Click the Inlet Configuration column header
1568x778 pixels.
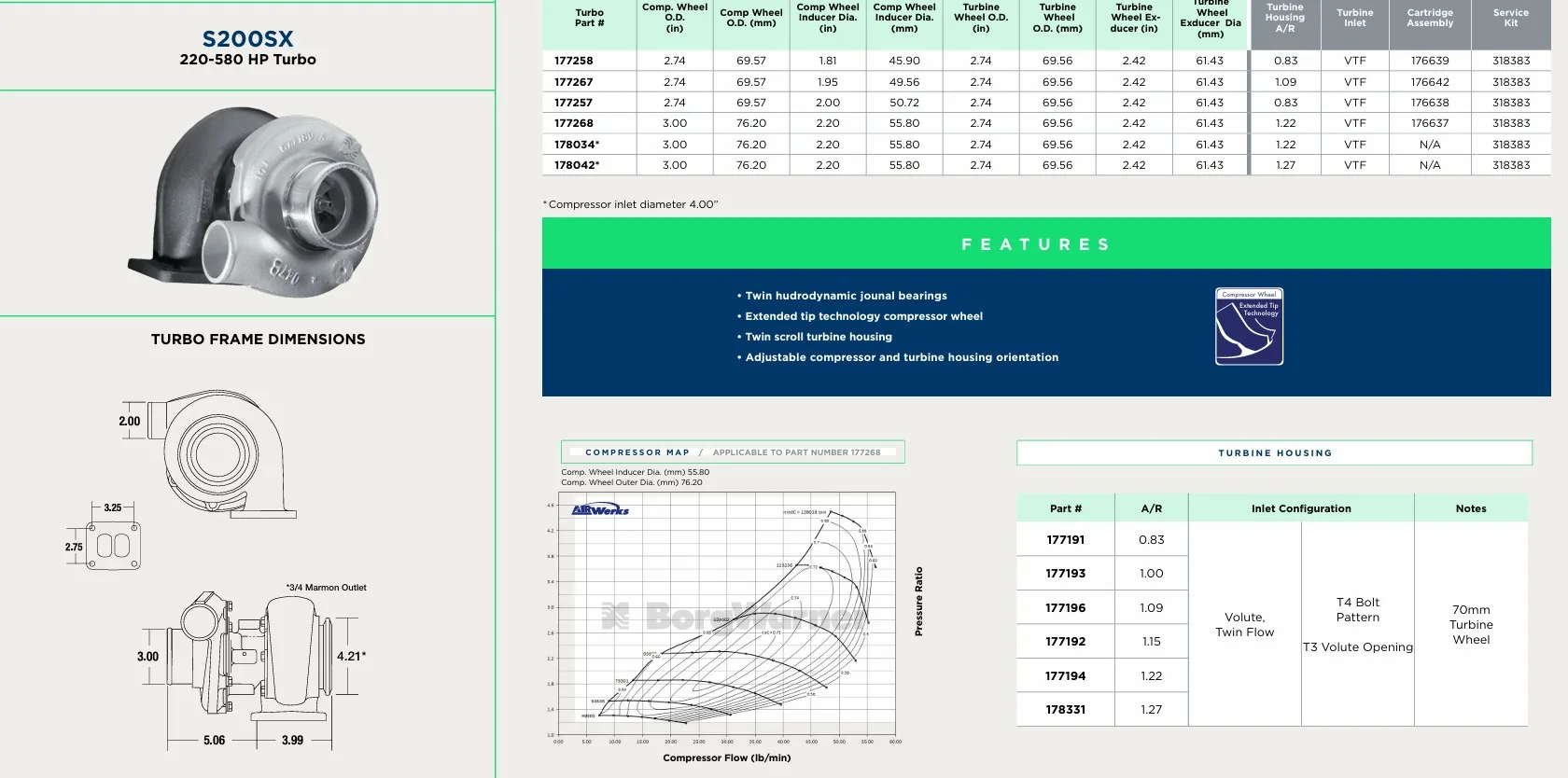coord(1301,508)
